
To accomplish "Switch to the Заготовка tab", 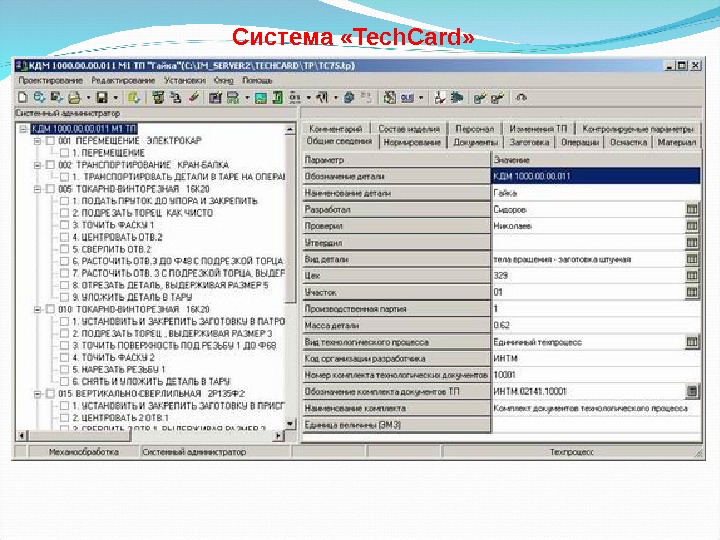I will [529, 142].
